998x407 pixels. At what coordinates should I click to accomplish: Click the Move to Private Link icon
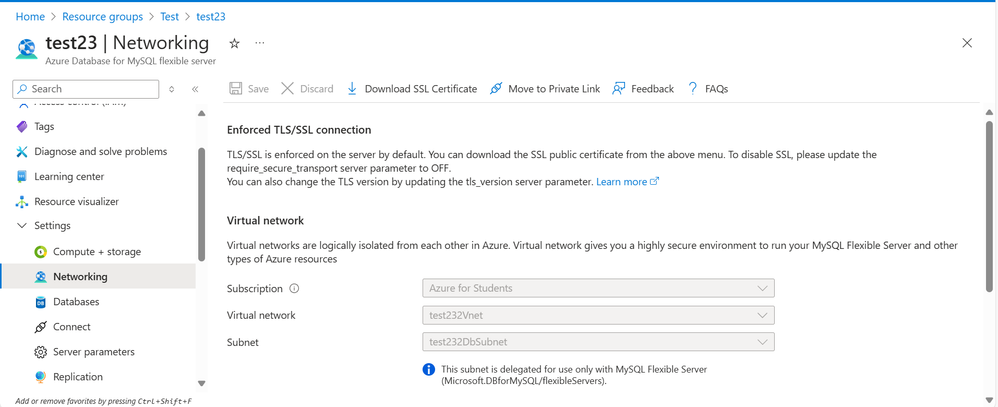[496, 89]
